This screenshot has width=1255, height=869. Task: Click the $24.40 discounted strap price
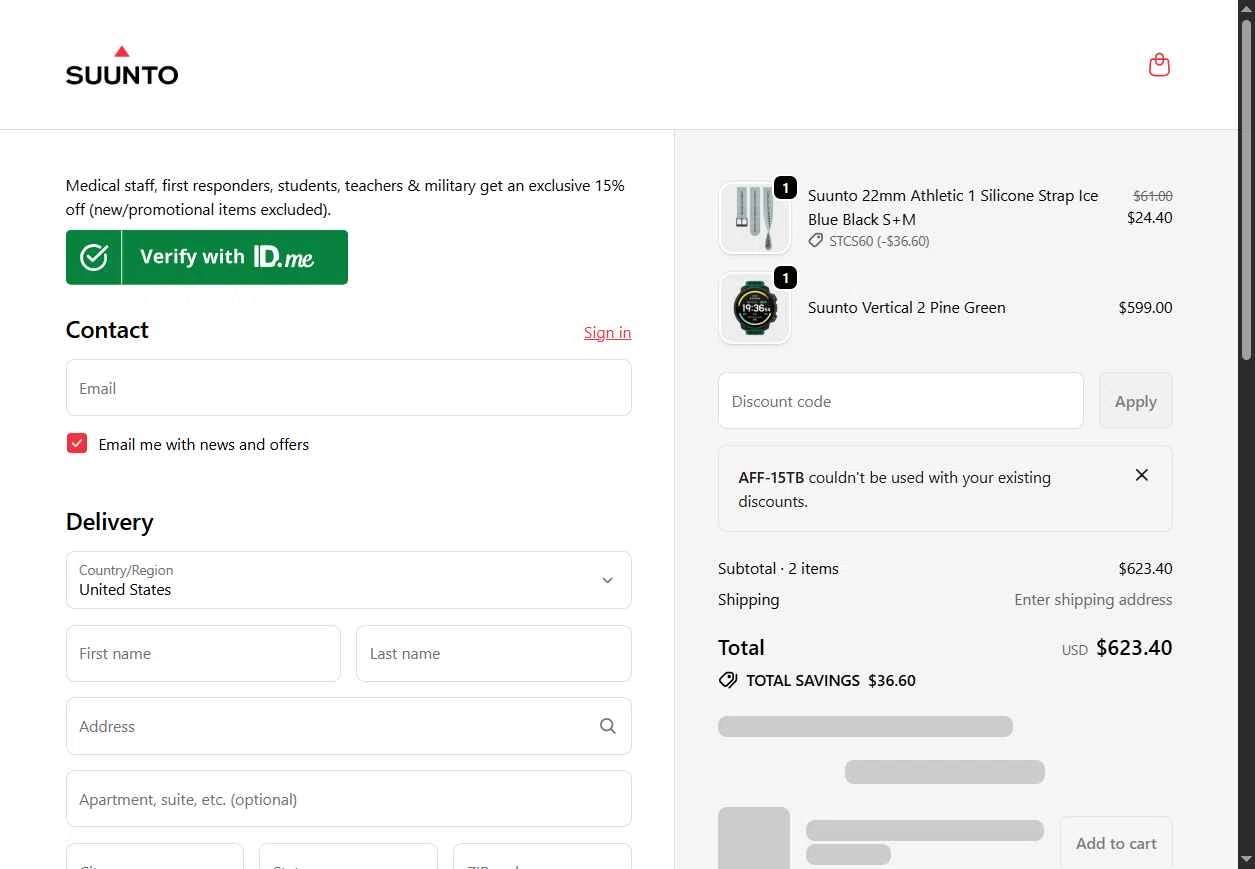[x=1150, y=217]
